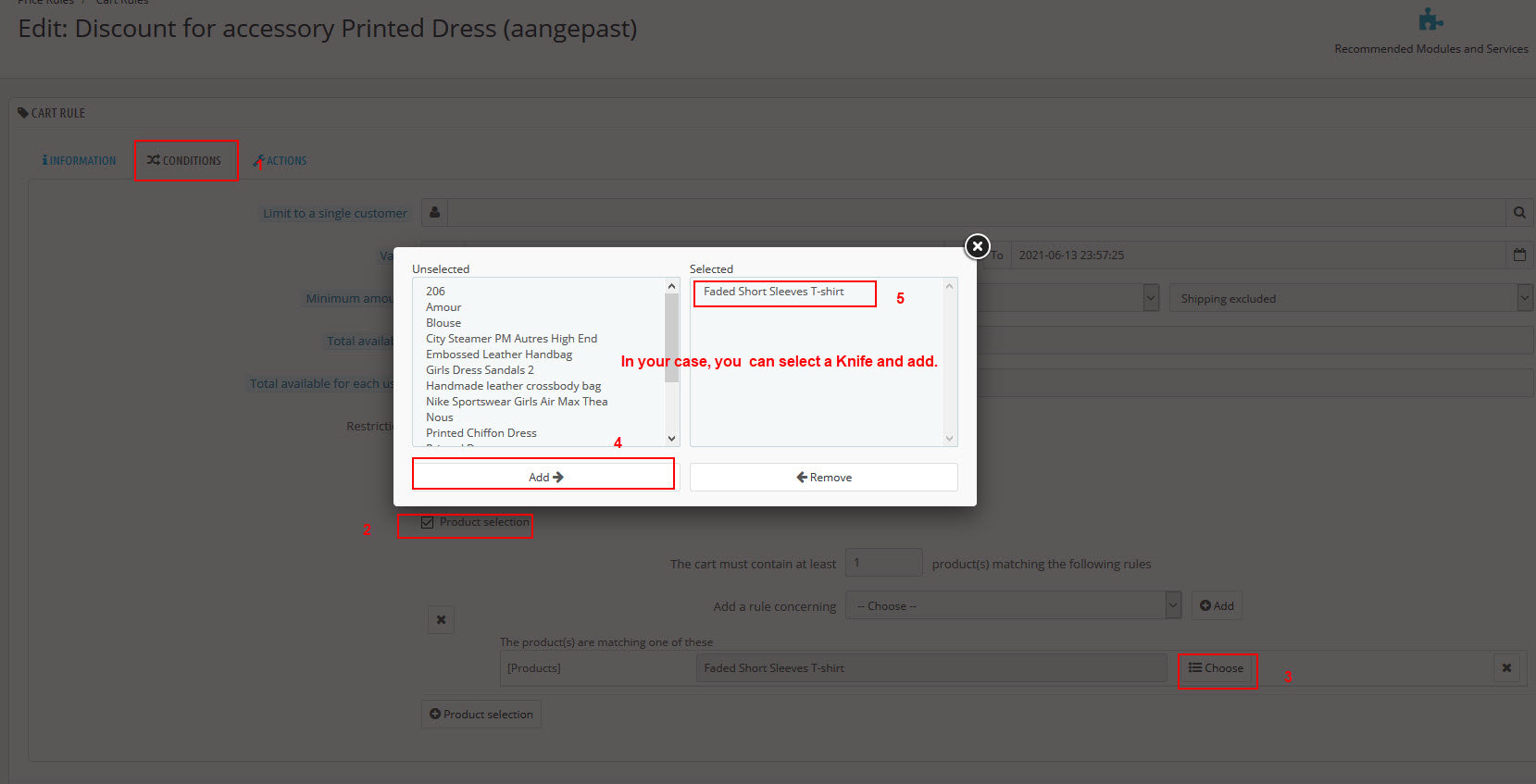This screenshot has width=1536, height=784.
Task: Open the calendar icon for the To date
Action: [1519, 255]
